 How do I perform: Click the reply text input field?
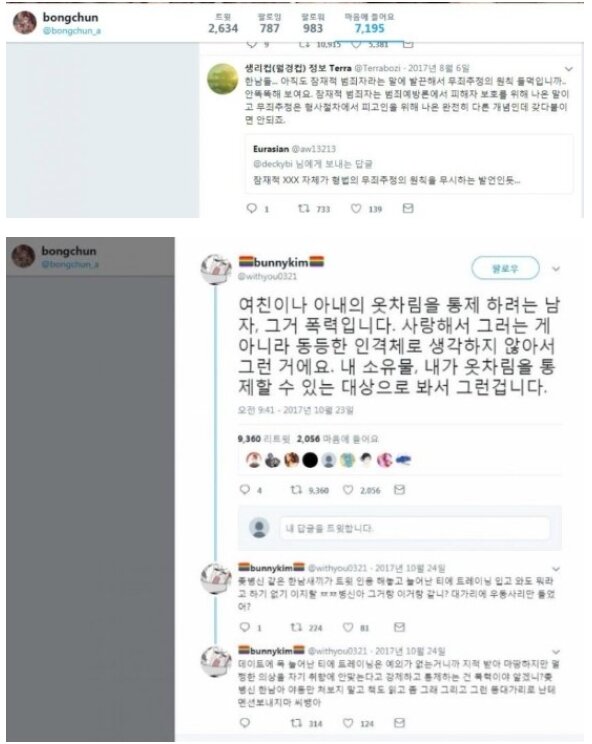pos(415,528)
